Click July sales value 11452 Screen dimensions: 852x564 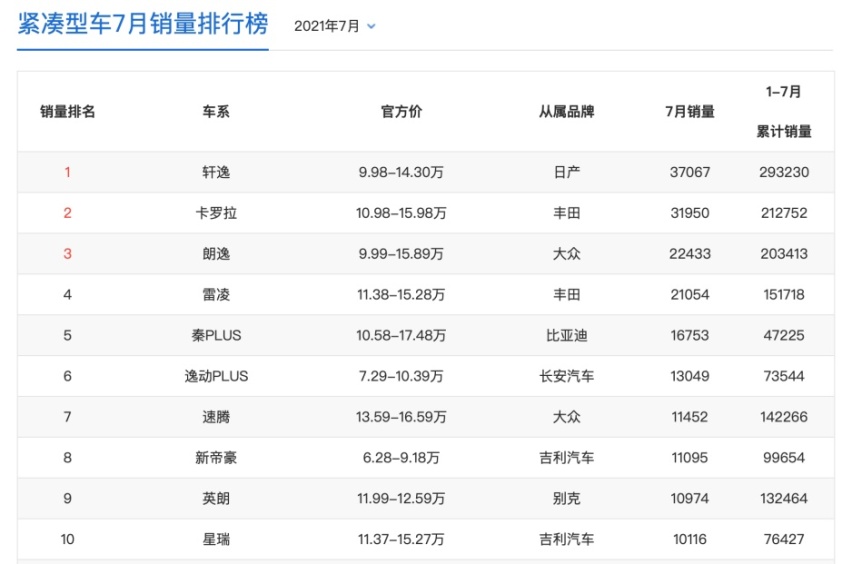click(690, 417)
